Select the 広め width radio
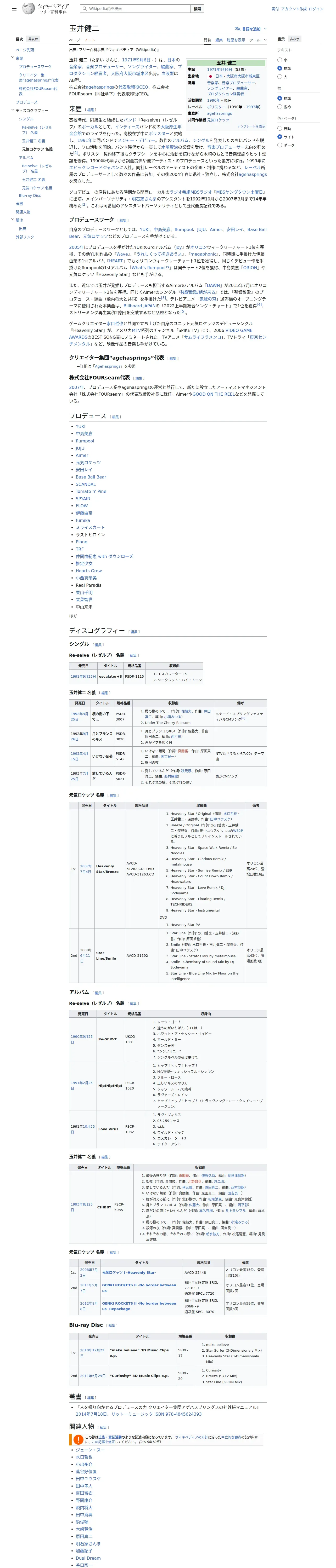 (280, 107)
